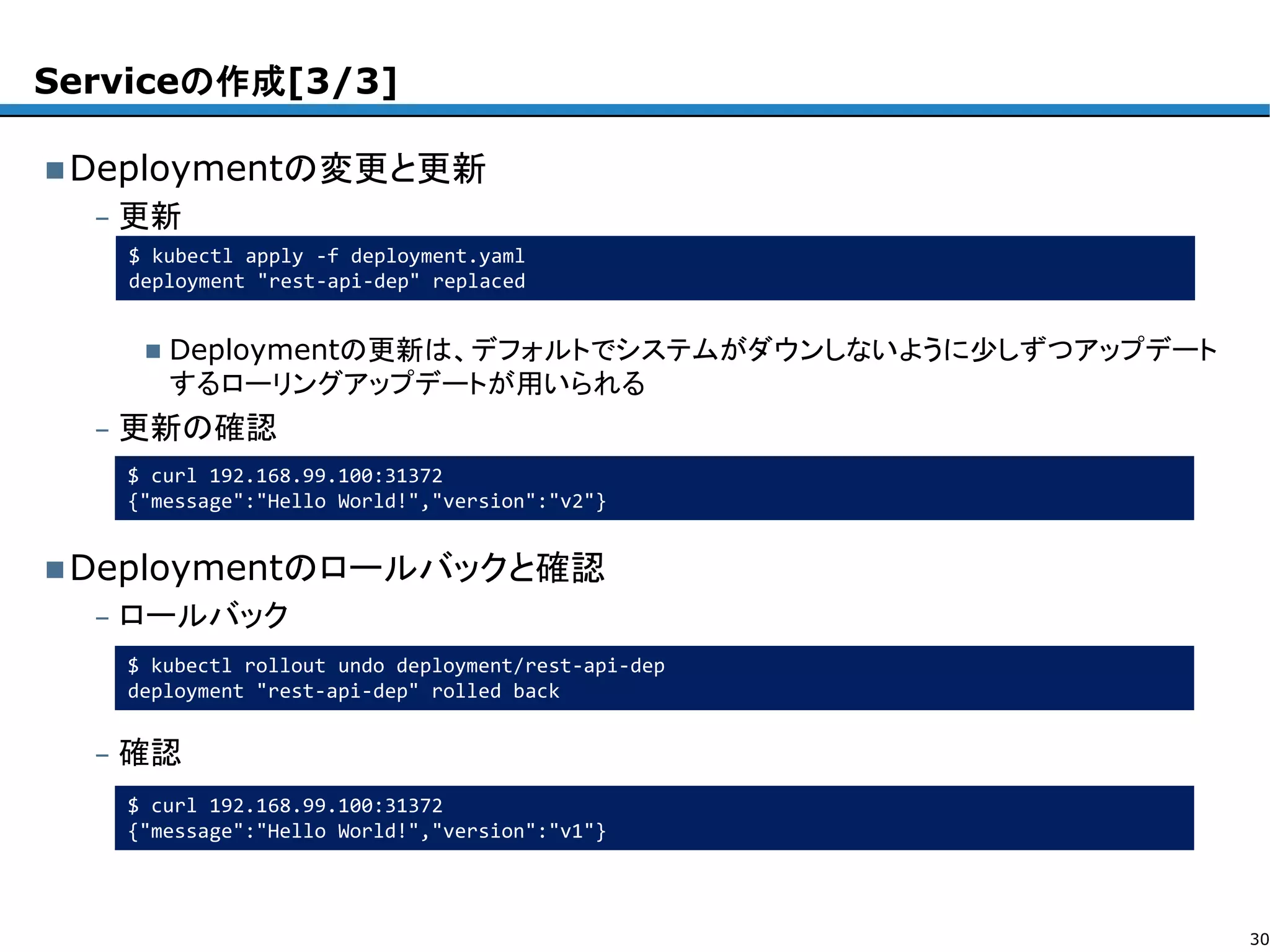Viewport: 1270px width, 952px height.
Task: Select the JSON output with version v1
Action: point(366,831)
